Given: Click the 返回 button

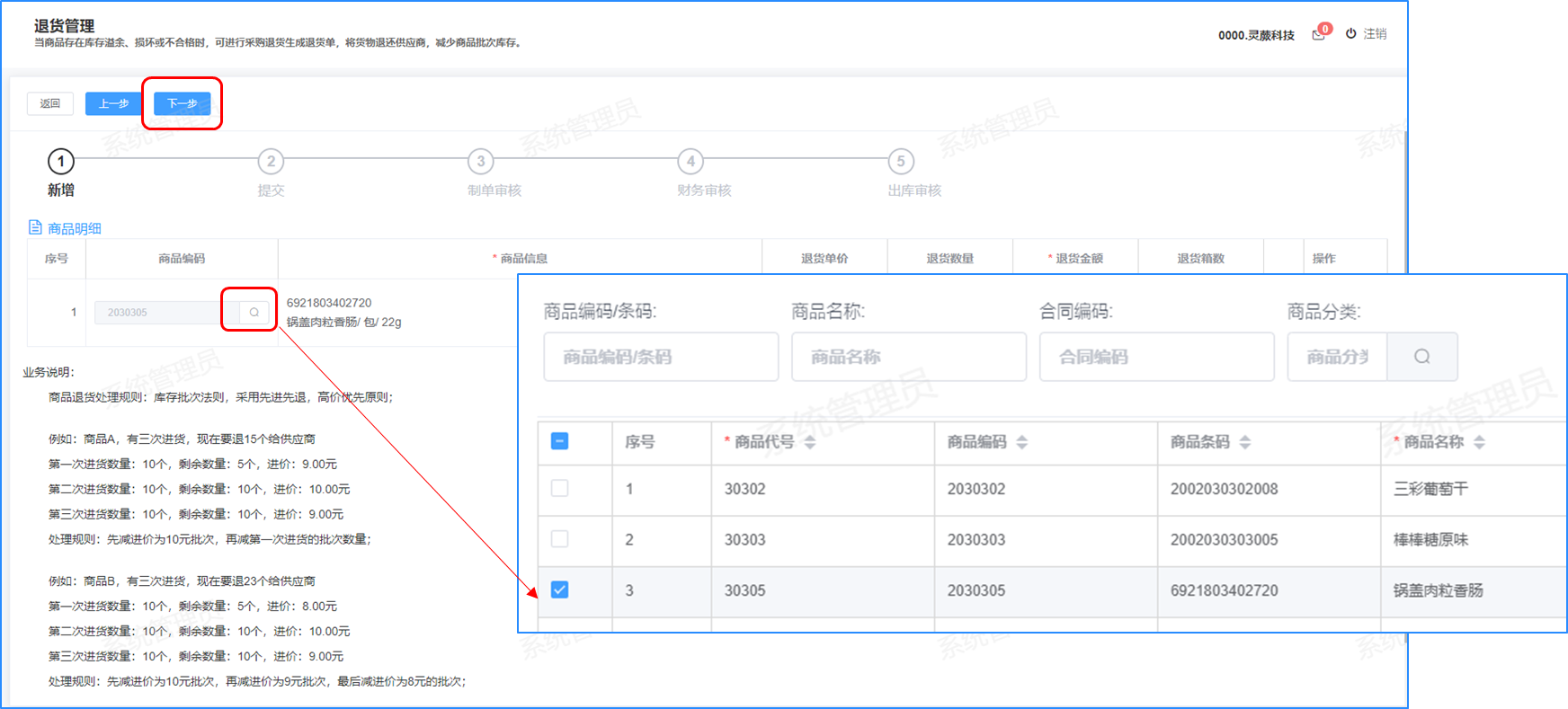Looking at the screenshot, I should click(50, 103).
